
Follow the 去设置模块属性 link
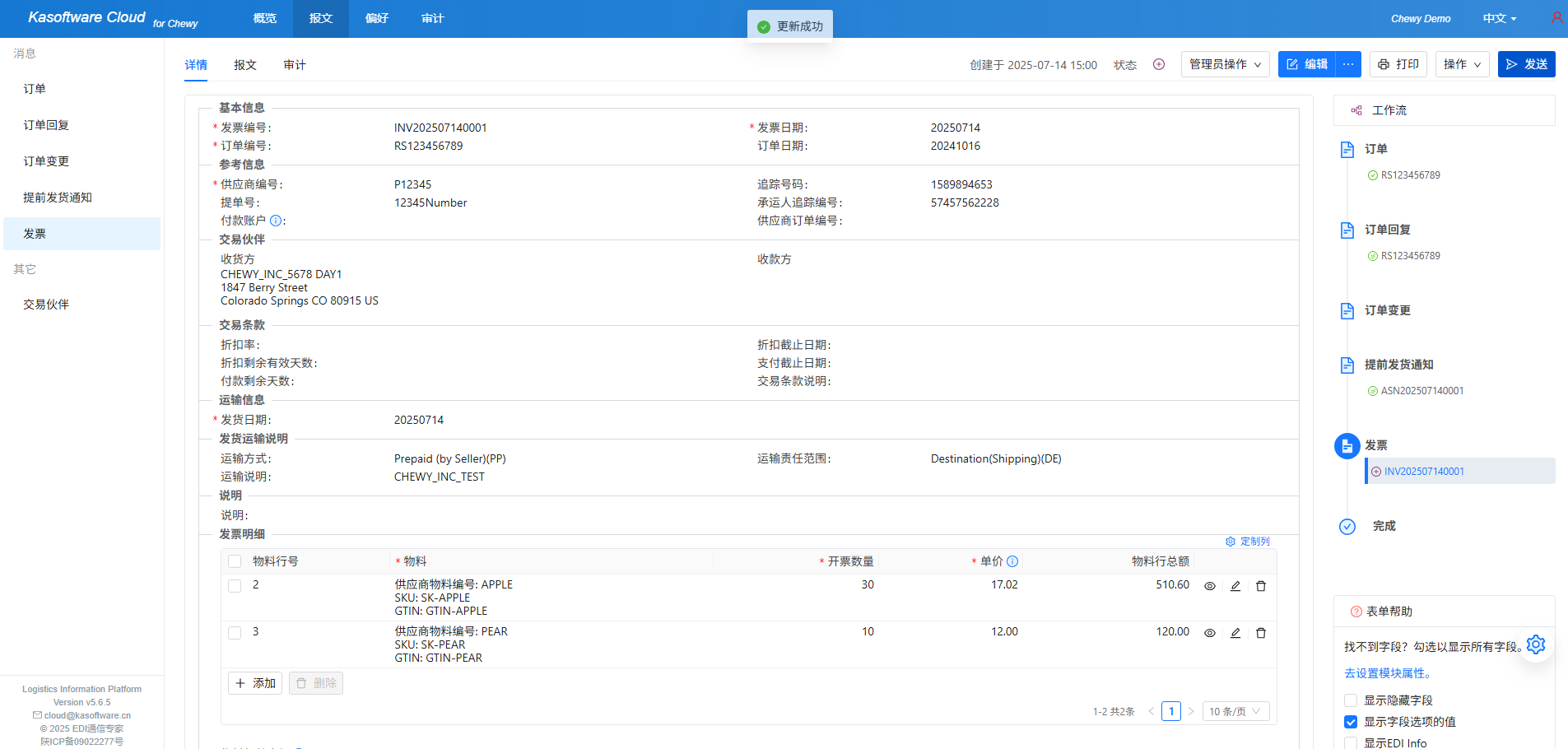(1388, 673)
